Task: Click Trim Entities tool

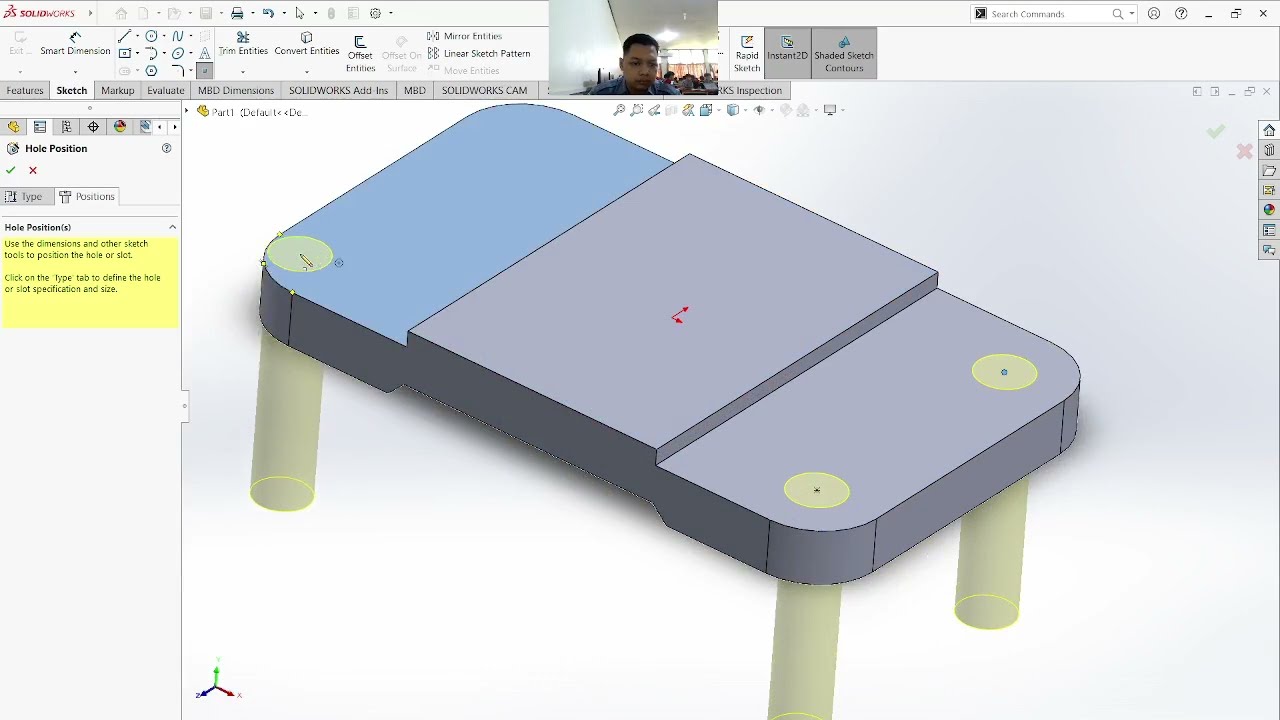Action: [243, 43]
